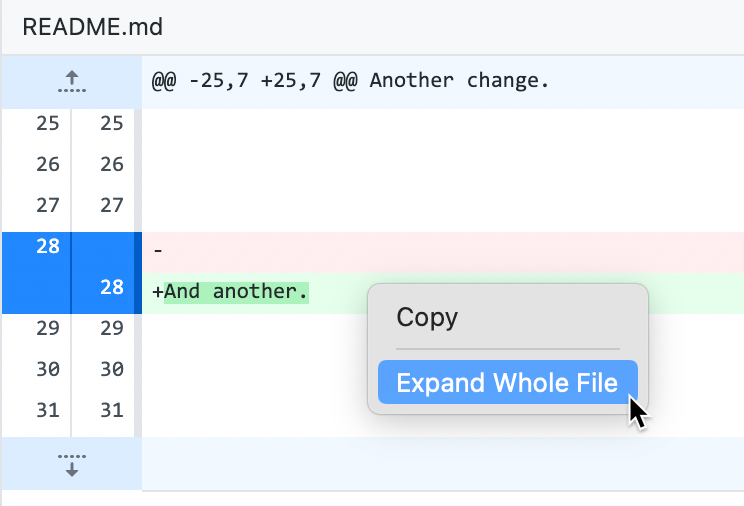Click new line number 31
This screenshot has height=506, width=744.
coord(111,410)
